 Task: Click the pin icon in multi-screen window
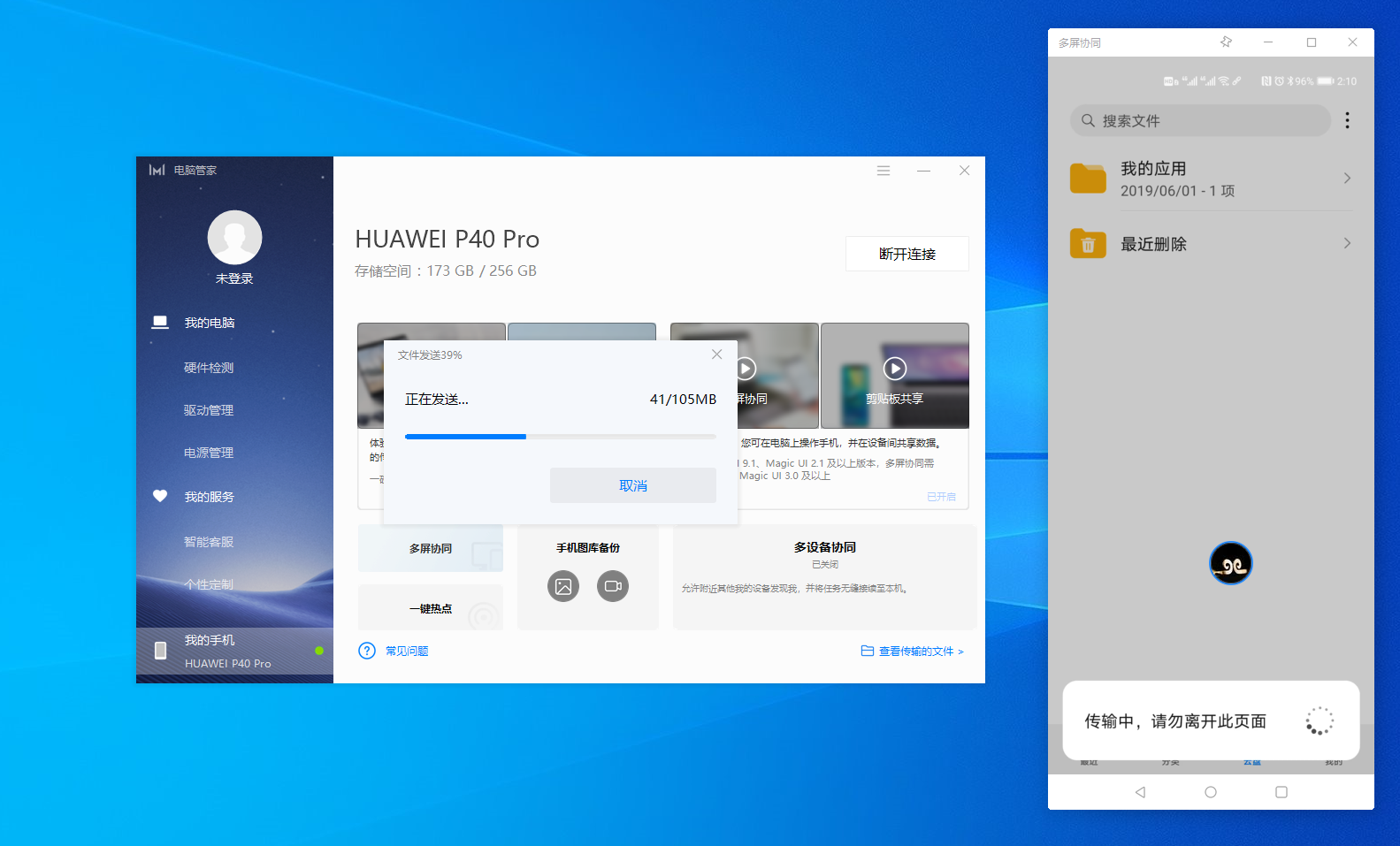[1226, 42]
